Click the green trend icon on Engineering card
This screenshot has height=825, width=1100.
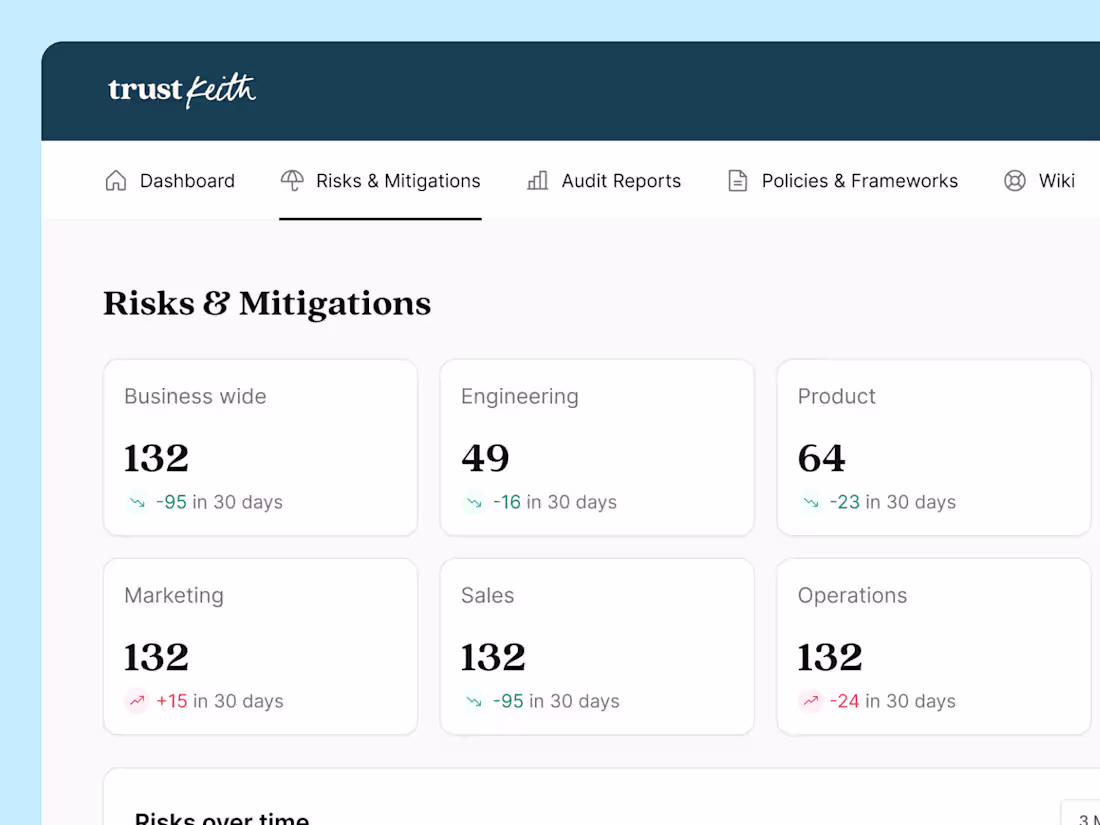coord(472,503)
